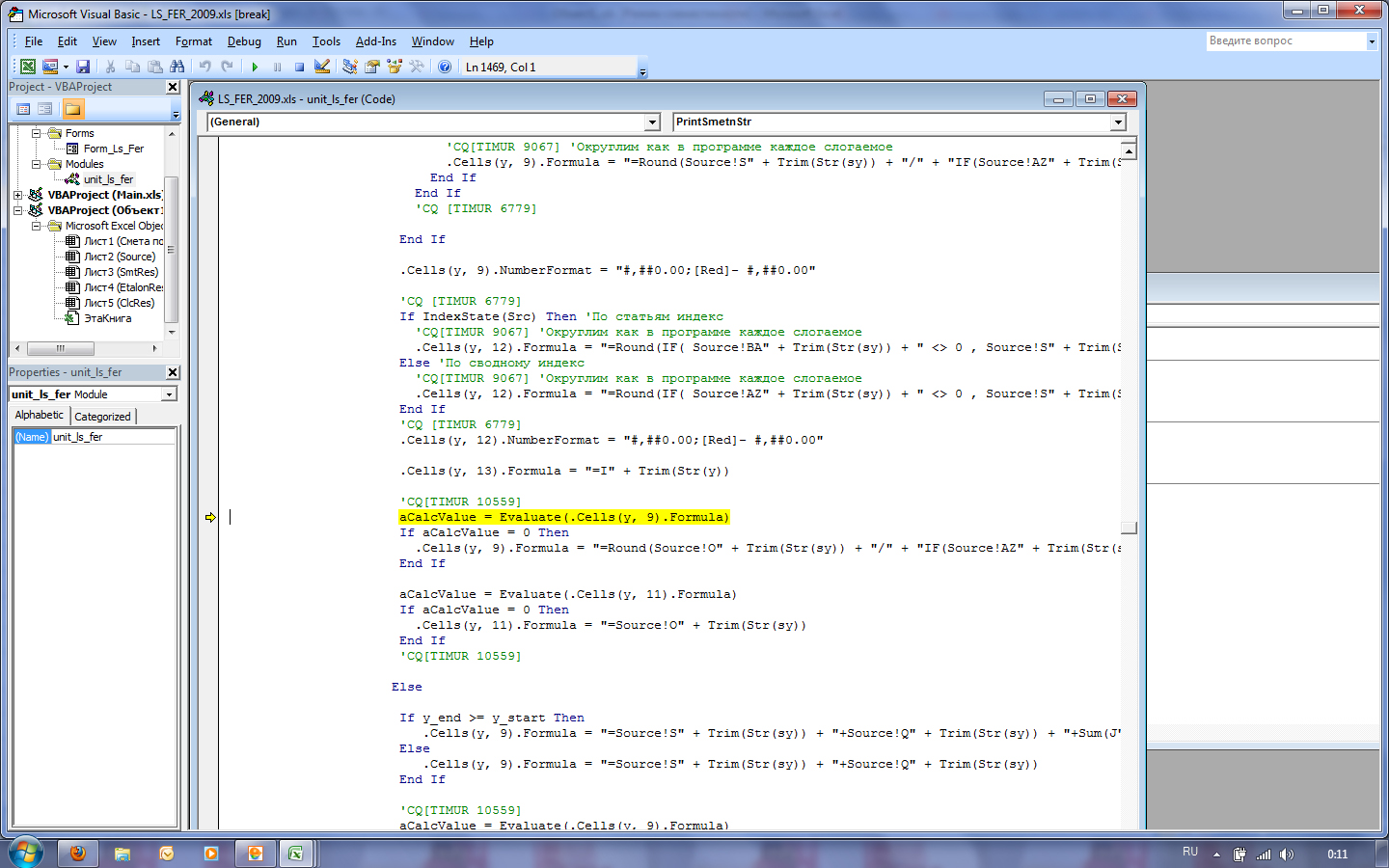The width and height of the screenshot is (1389, 868).
Task: Collapse the Forms folder node
Action: (37, 133)
